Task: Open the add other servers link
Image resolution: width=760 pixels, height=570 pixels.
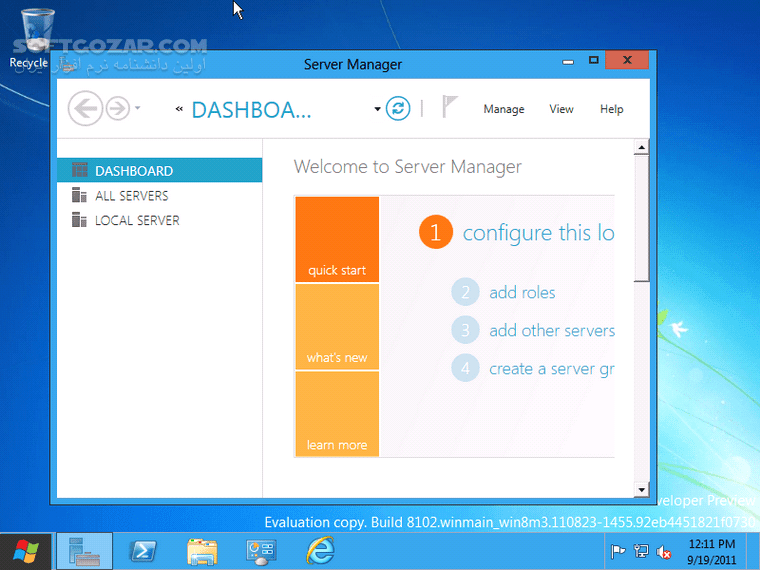Action: click(552, 331)
